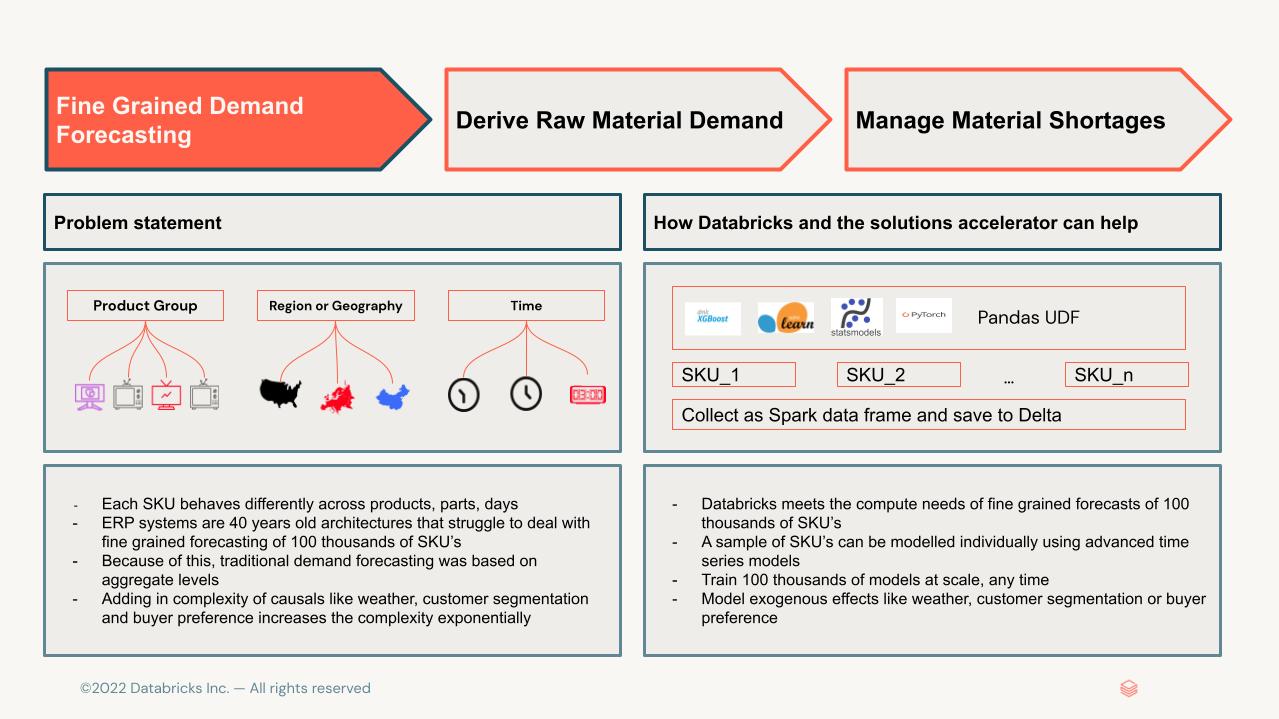
Task: Click the Region or Geography label box
Action: (x=335, y=306)
